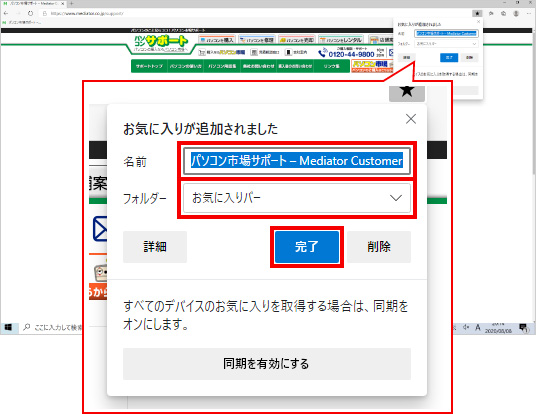The width and height of the screenshot is (536, 414).
Task: Close the enlarged お気に入りが追加されました dialog with X
Action: pos(411,119)
